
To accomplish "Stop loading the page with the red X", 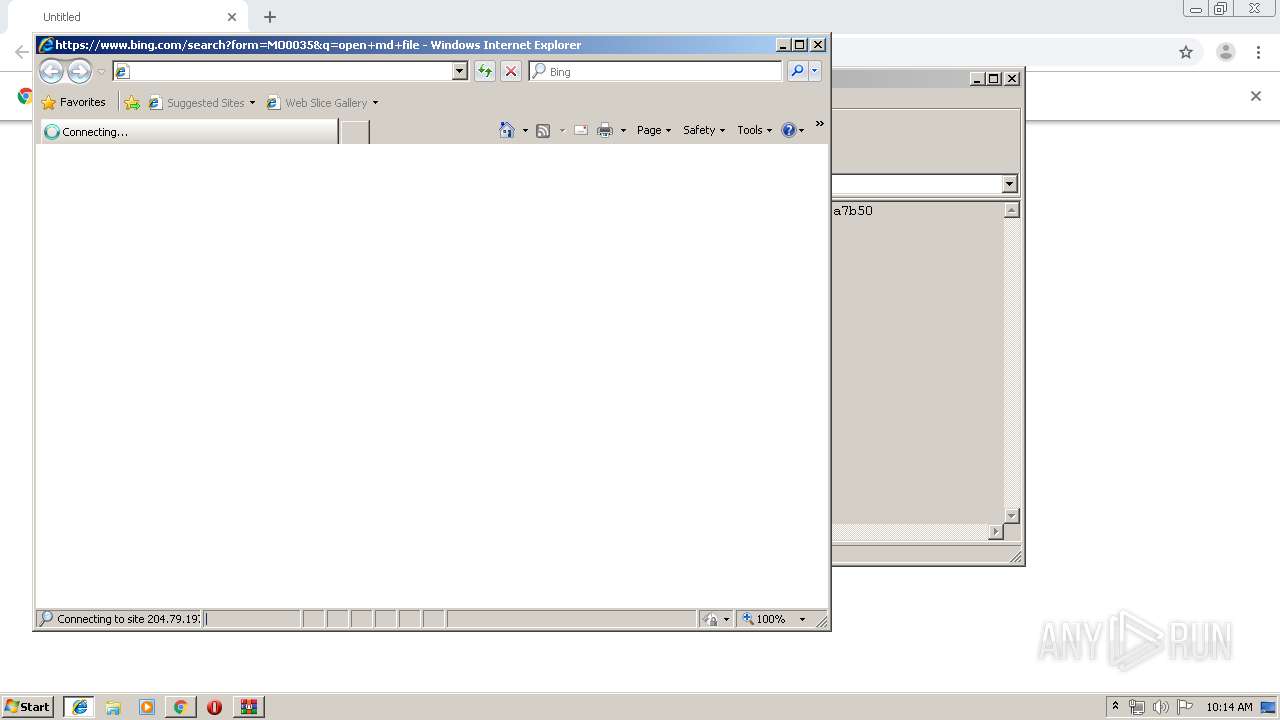I will click(510, 71).
